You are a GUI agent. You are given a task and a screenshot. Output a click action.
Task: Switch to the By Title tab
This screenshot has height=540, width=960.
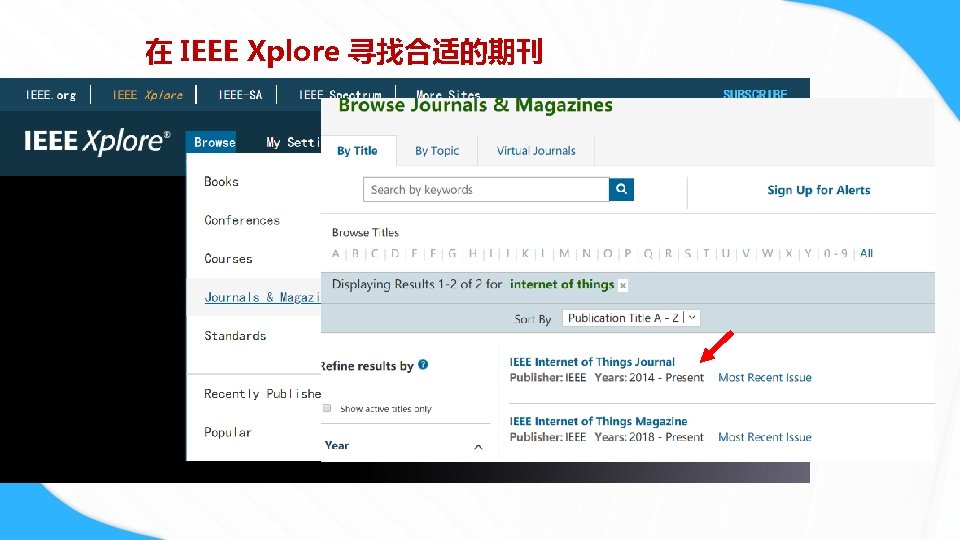(x=358, y=151)
